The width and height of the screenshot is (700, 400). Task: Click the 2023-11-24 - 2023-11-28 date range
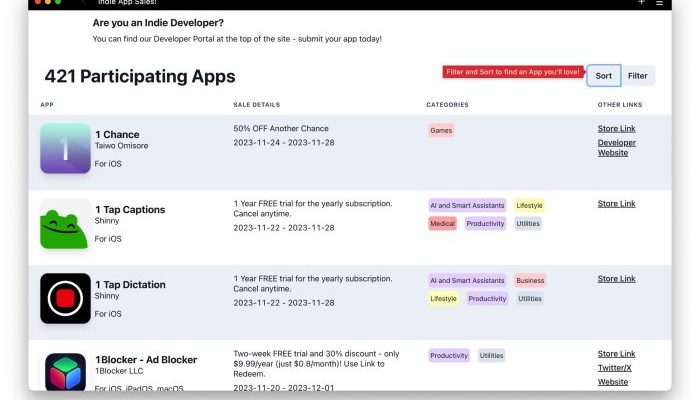(x=283, y=142)
